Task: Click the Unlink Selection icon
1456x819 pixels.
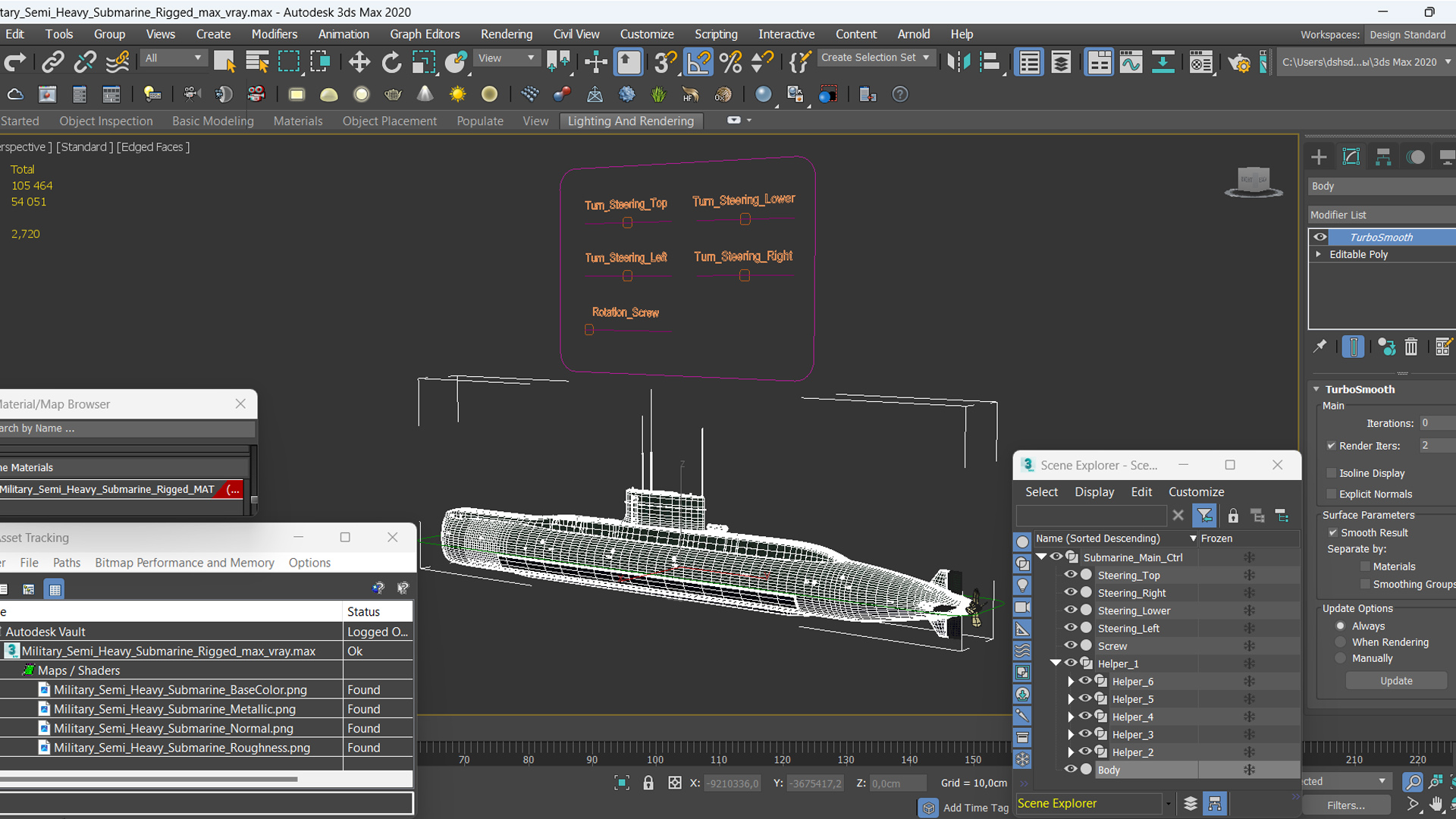Action: (84, 62)
